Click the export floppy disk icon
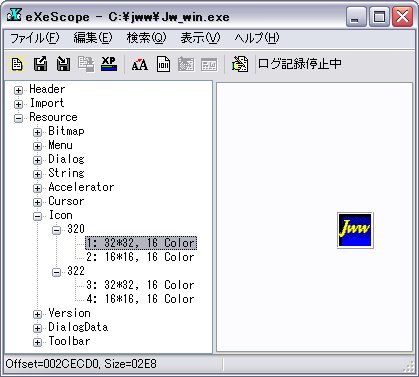The height and width of the screenshot is (377, 419). [40, 64]
